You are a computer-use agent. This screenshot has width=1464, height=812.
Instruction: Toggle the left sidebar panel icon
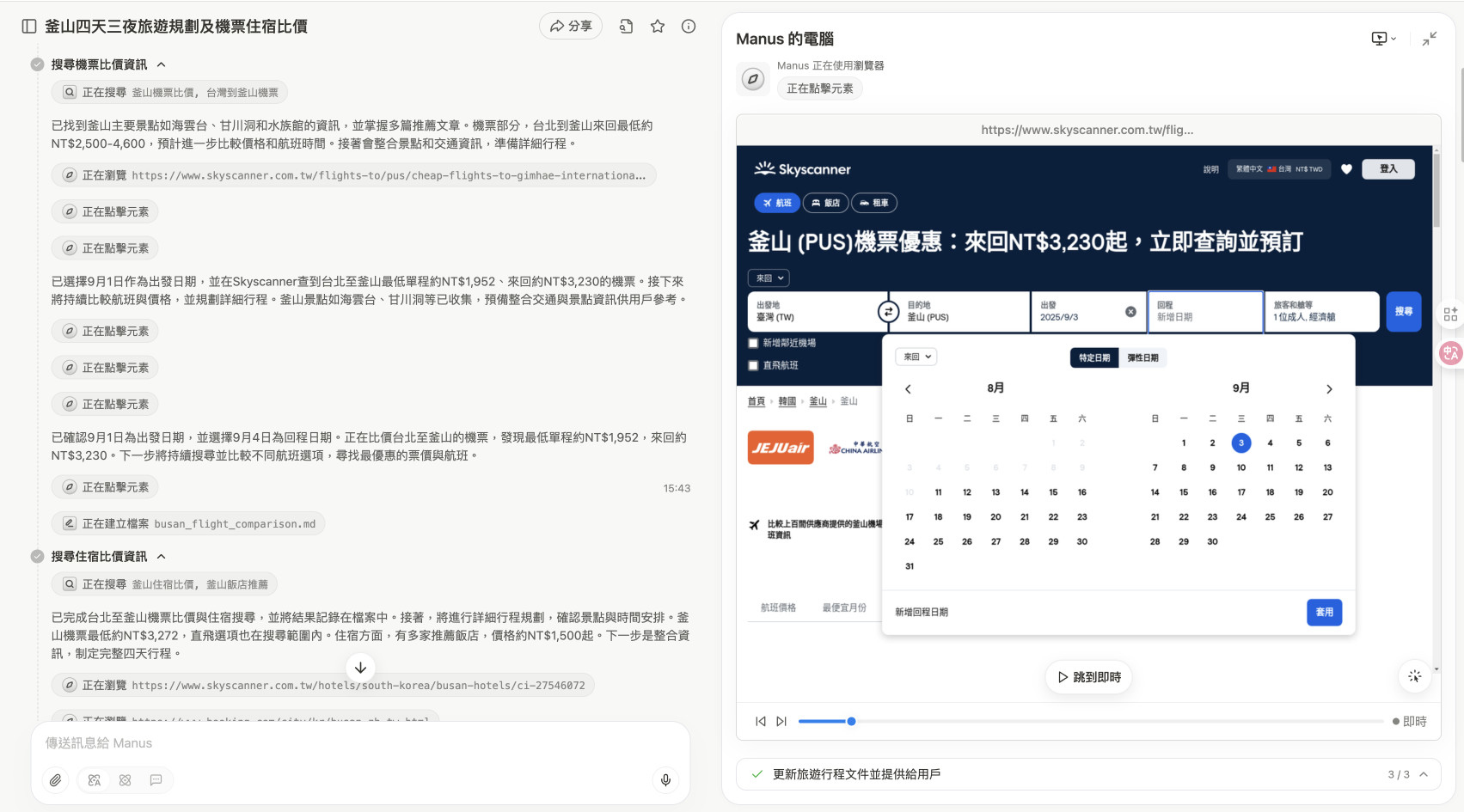29,27
